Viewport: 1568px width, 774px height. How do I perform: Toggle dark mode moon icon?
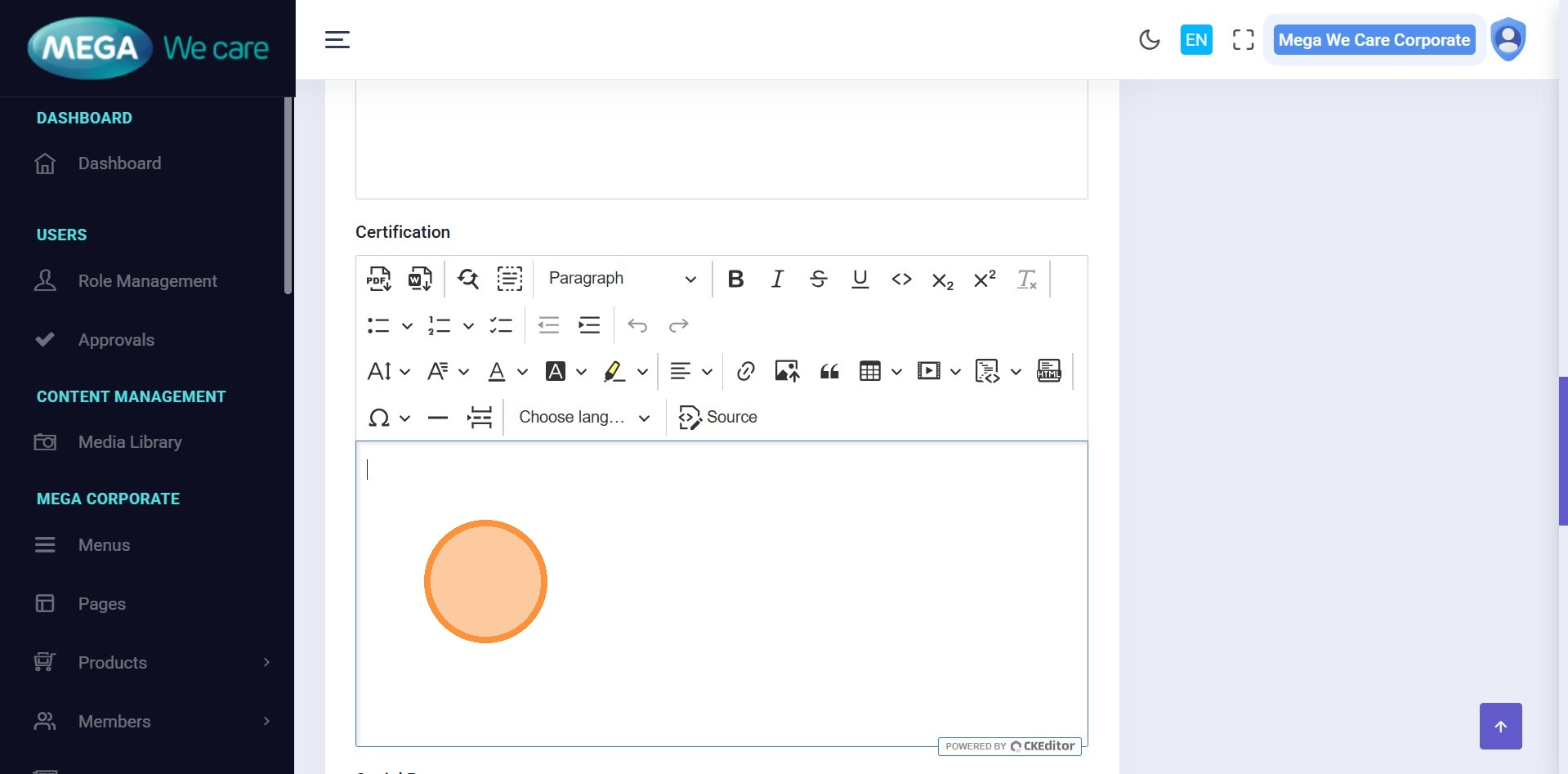pos(1149,40)
